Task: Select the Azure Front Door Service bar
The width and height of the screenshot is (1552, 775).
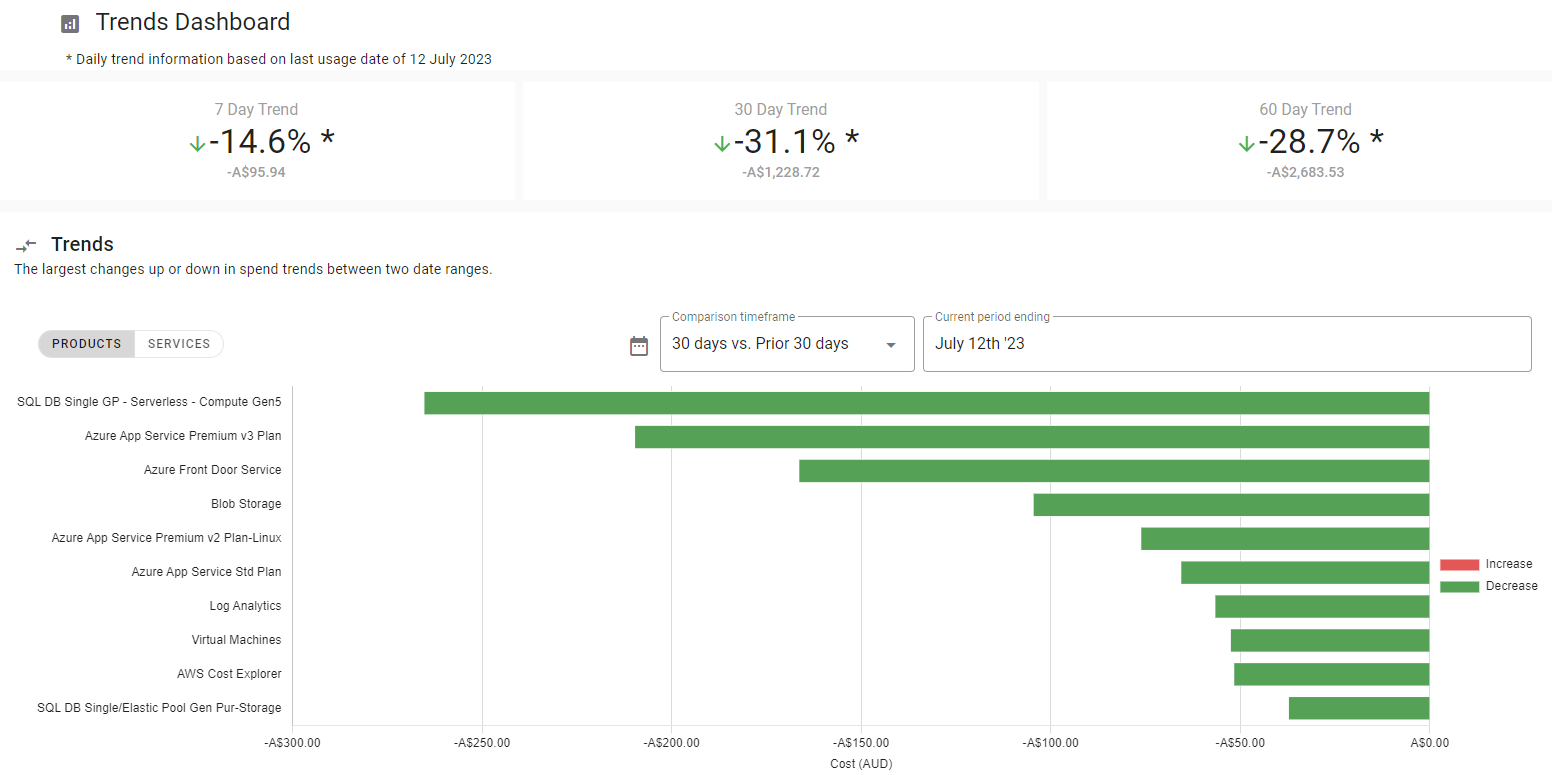Action: [1114, 471]
